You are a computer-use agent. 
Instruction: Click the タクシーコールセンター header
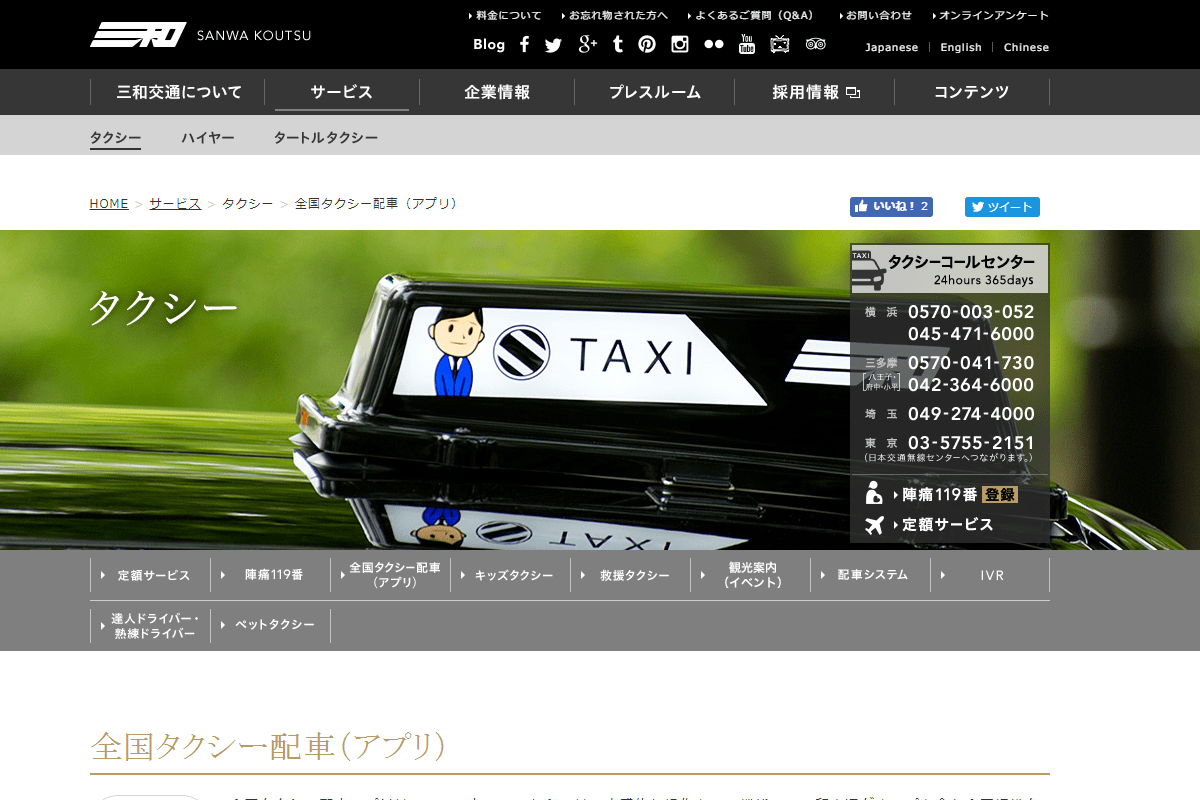click(950, 269)
